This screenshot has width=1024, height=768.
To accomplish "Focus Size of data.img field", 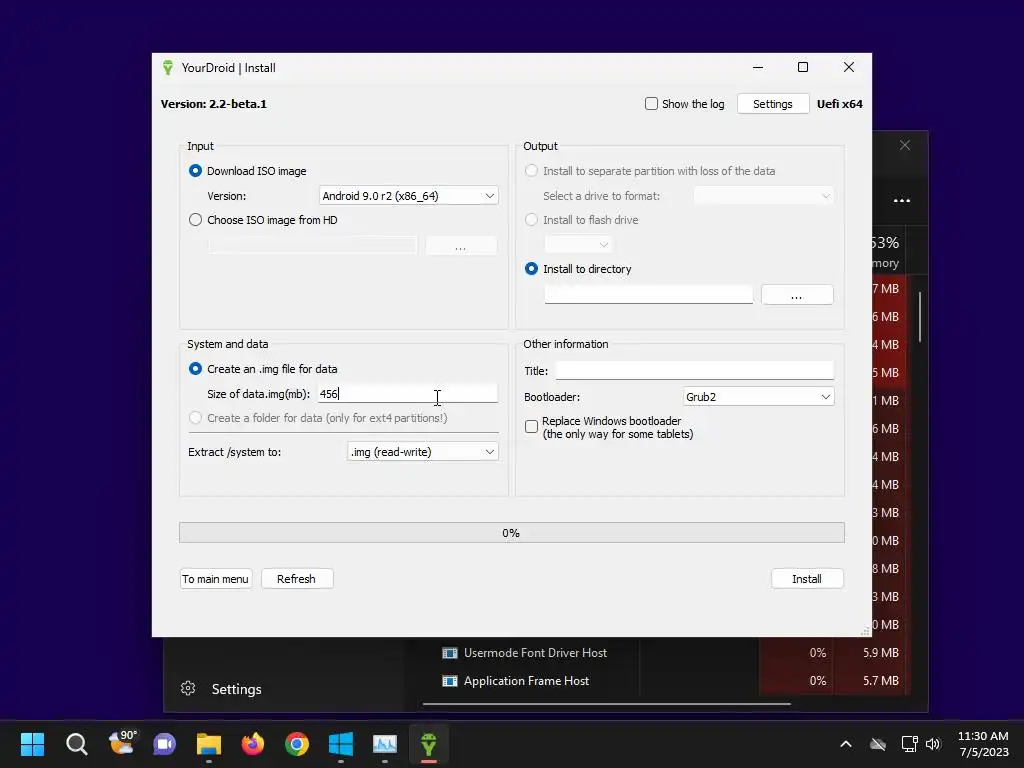I will point(408,394).
